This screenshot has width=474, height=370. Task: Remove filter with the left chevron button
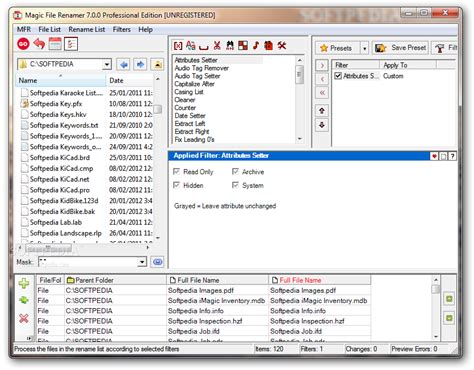(322, 79)
